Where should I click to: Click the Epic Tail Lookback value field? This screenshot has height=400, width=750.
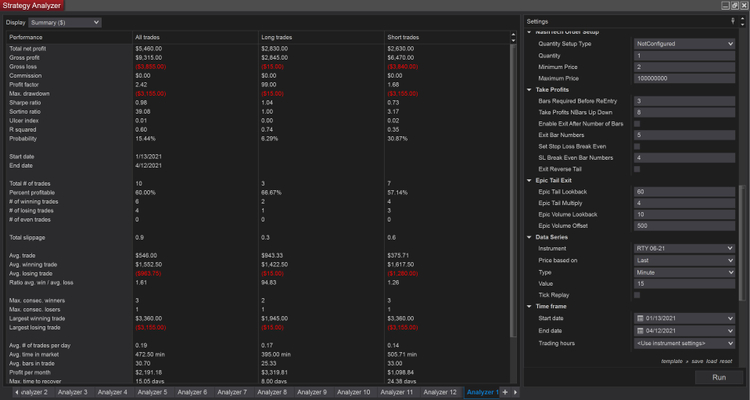point(684,191)
